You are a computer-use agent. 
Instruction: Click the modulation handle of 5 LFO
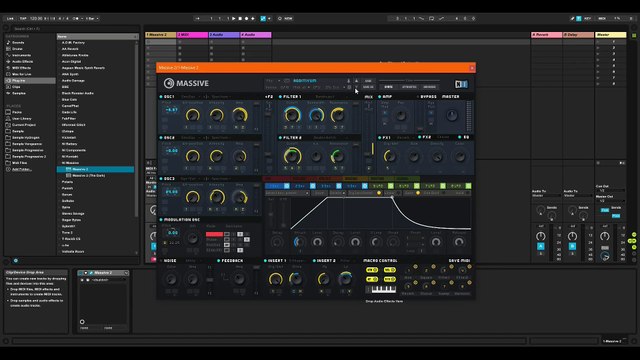(x=391, y=186)
